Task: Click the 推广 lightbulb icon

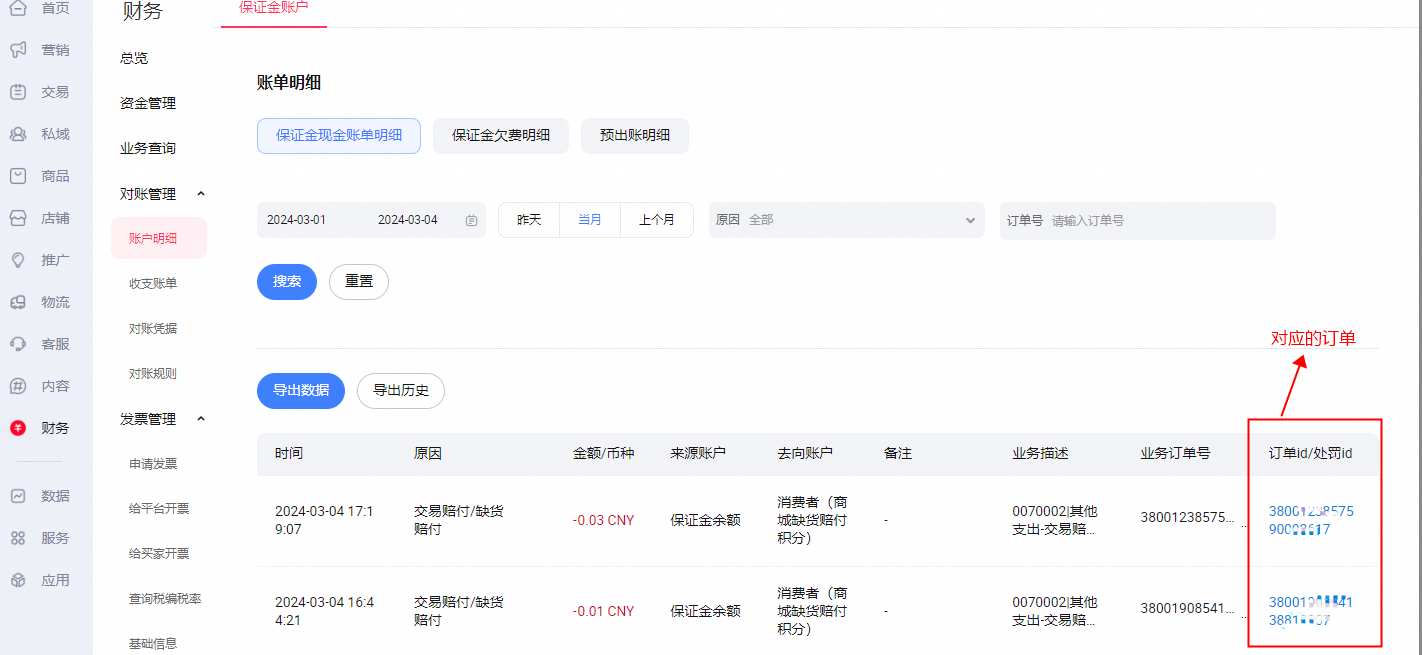Action: click(x=18, y=260)
